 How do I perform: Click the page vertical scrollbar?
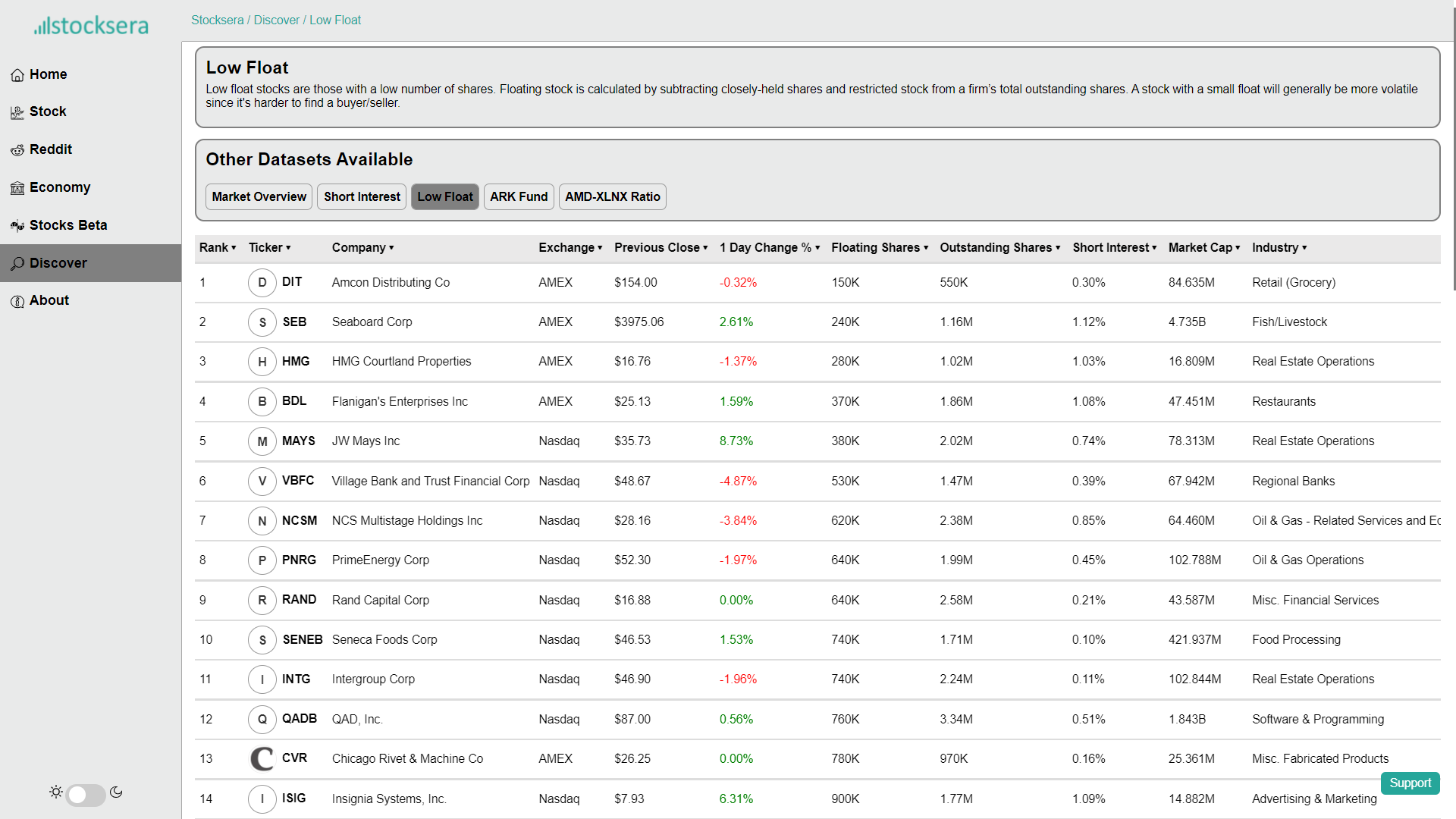pos(1453,152)
